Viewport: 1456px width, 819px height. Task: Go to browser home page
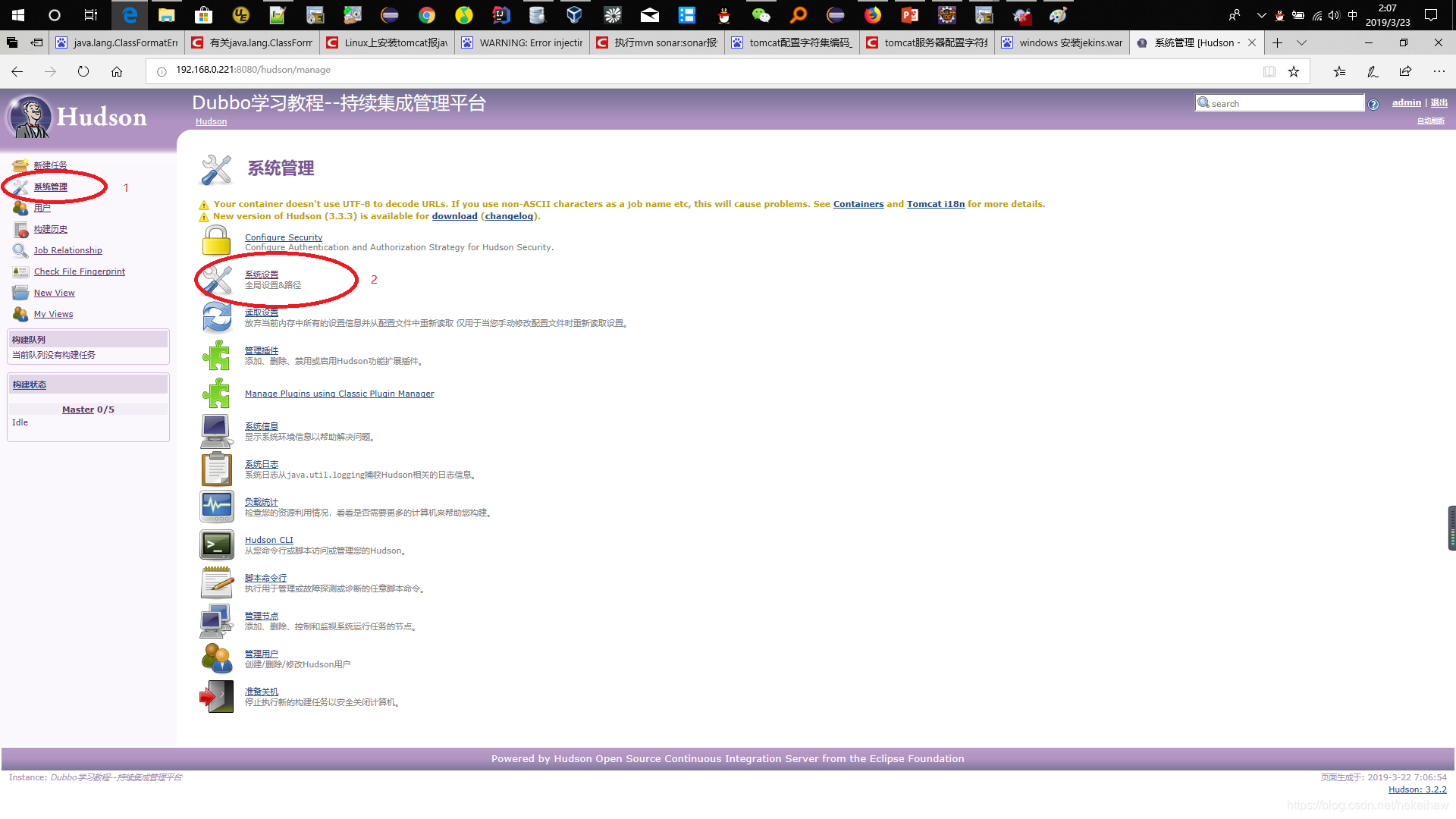pyautogui.click(x=117, y=71)
